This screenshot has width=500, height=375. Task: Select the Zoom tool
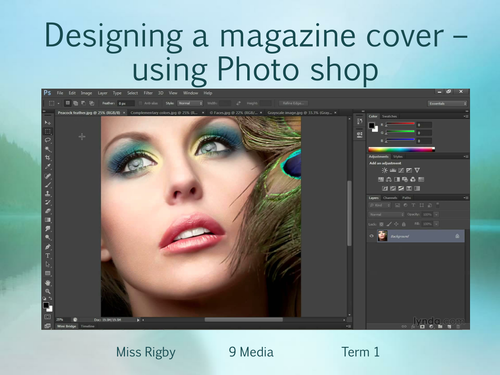tap(48, 291)
